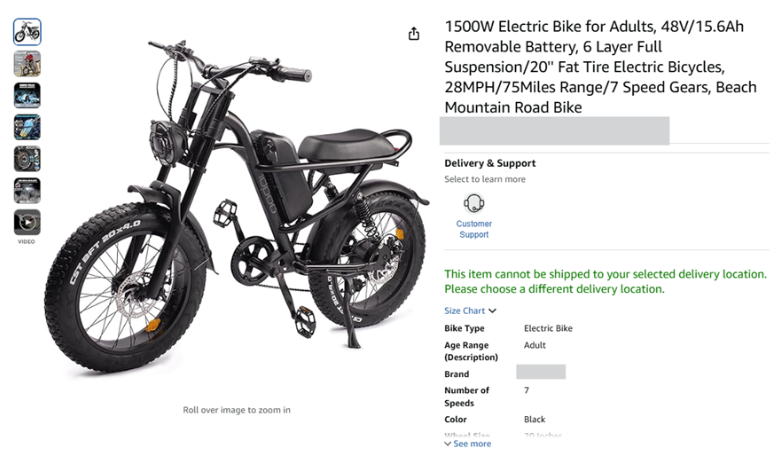Screen dimensions: 776x473
Task: Expand the Size Chart dropdown
Action: tap(465, 311)
